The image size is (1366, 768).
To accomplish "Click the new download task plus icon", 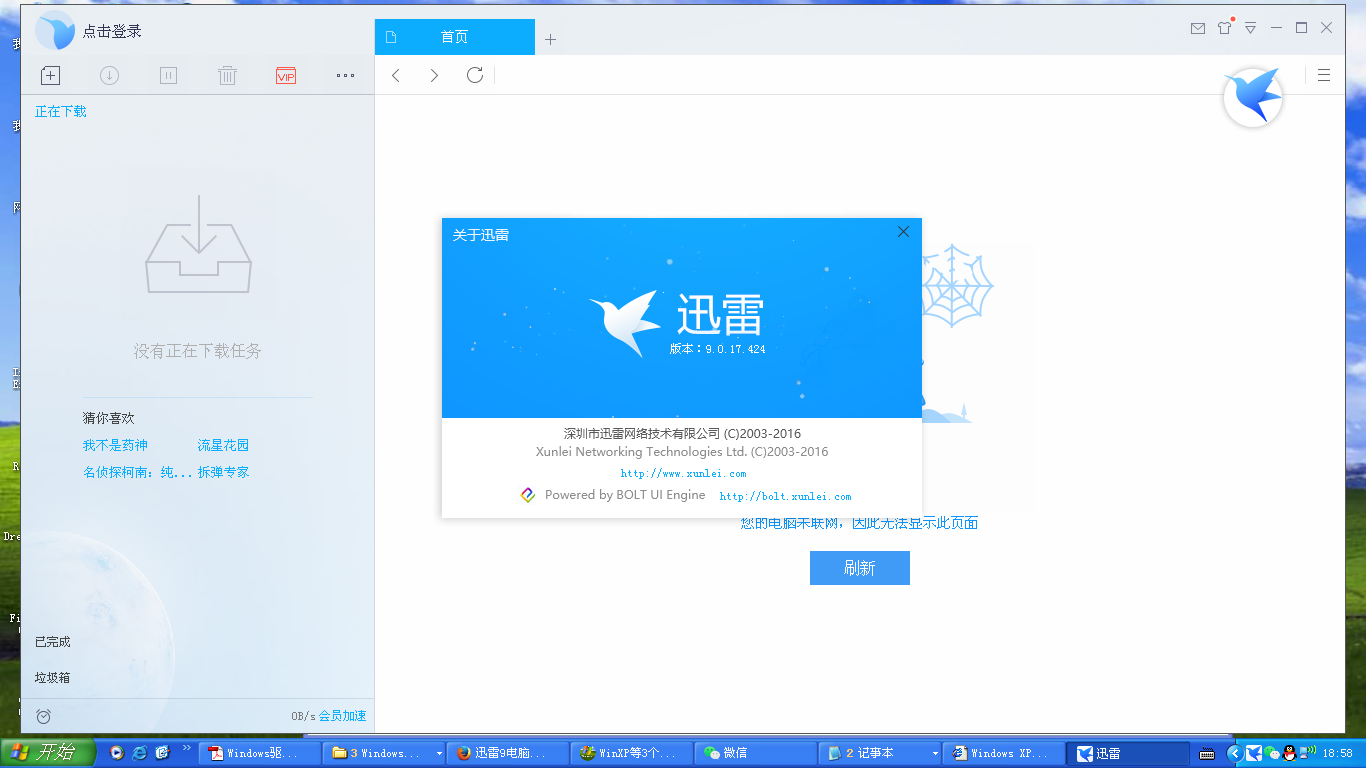I will [x=50, y=75].
